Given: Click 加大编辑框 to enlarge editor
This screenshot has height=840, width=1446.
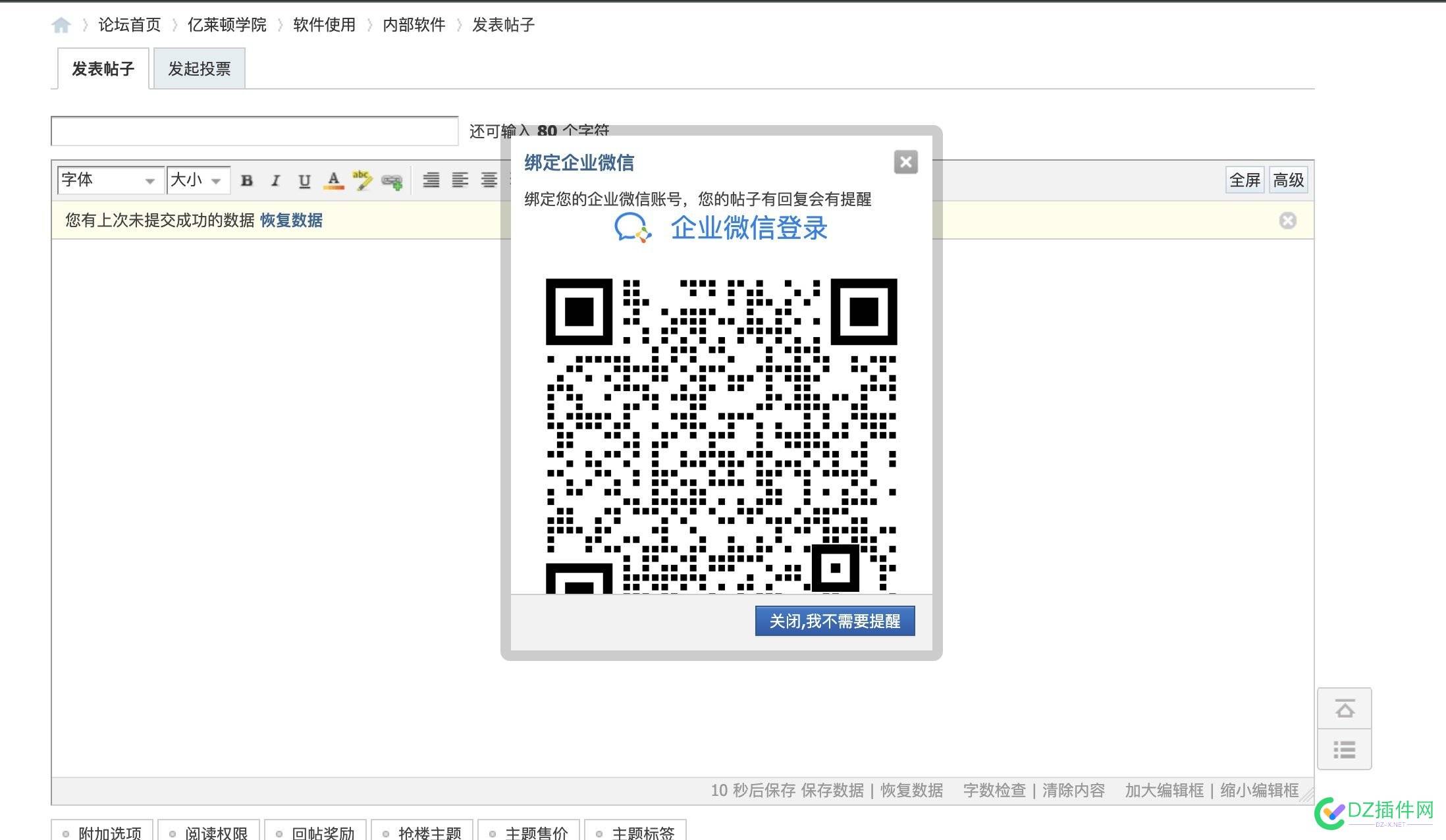Looking at the screenshot, I should click(1164, 790).
